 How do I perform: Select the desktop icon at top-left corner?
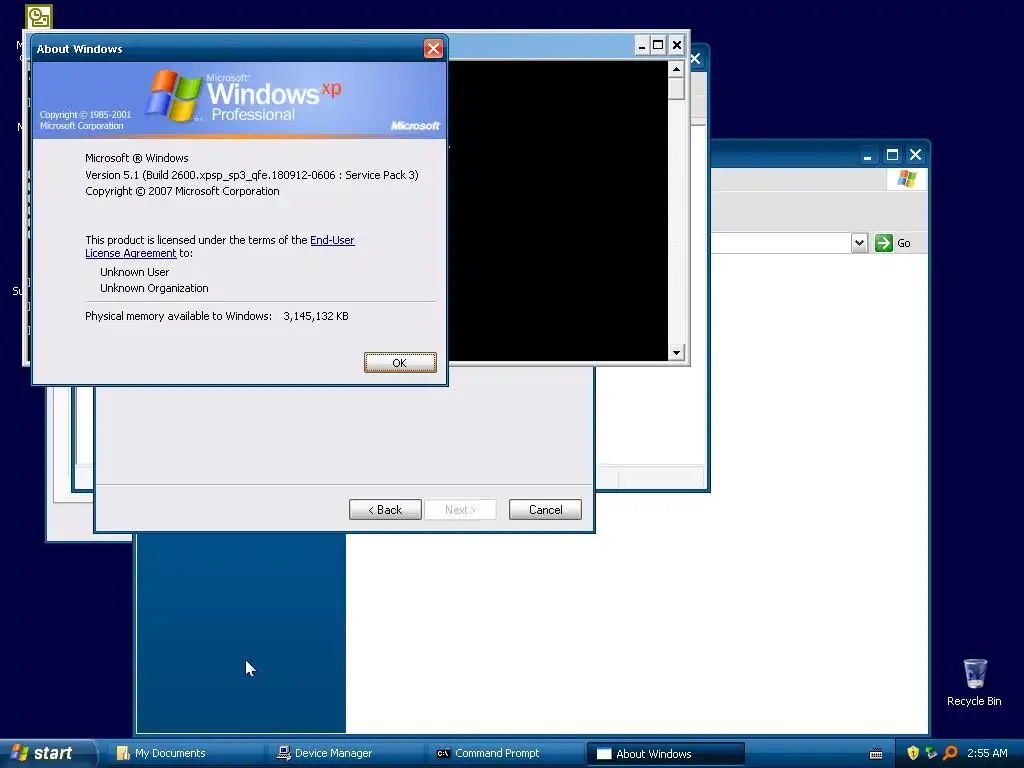pyautogui.click(x=39, y=17)
